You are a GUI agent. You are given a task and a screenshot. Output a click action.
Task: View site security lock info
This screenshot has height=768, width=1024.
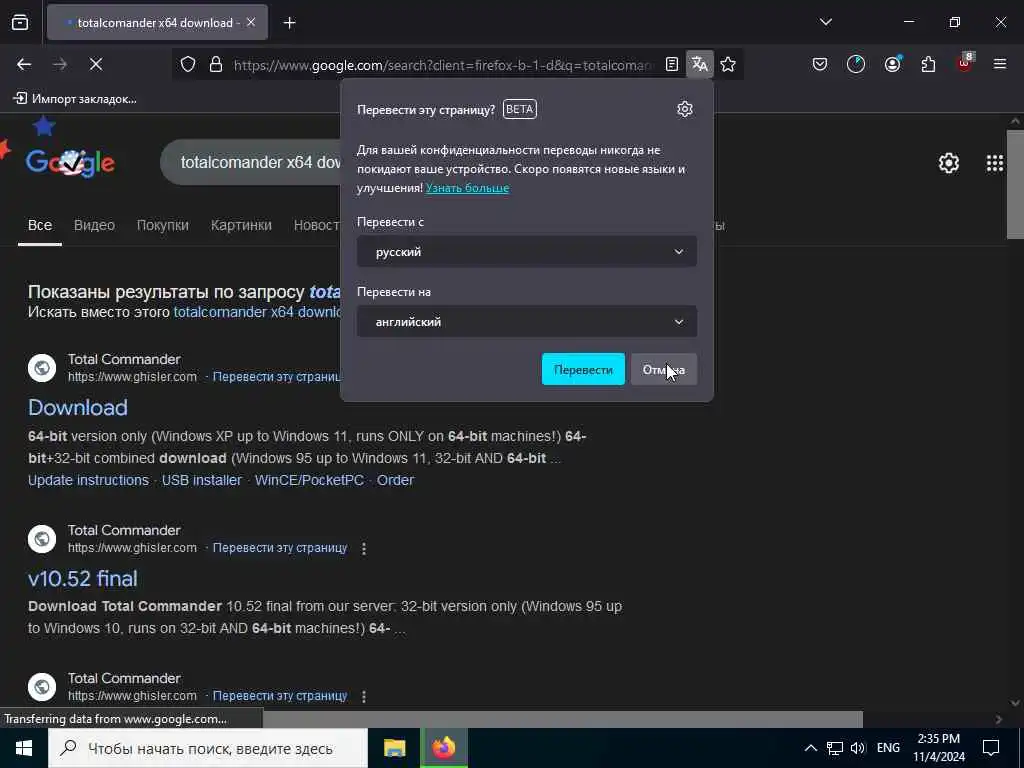point(216,64)
